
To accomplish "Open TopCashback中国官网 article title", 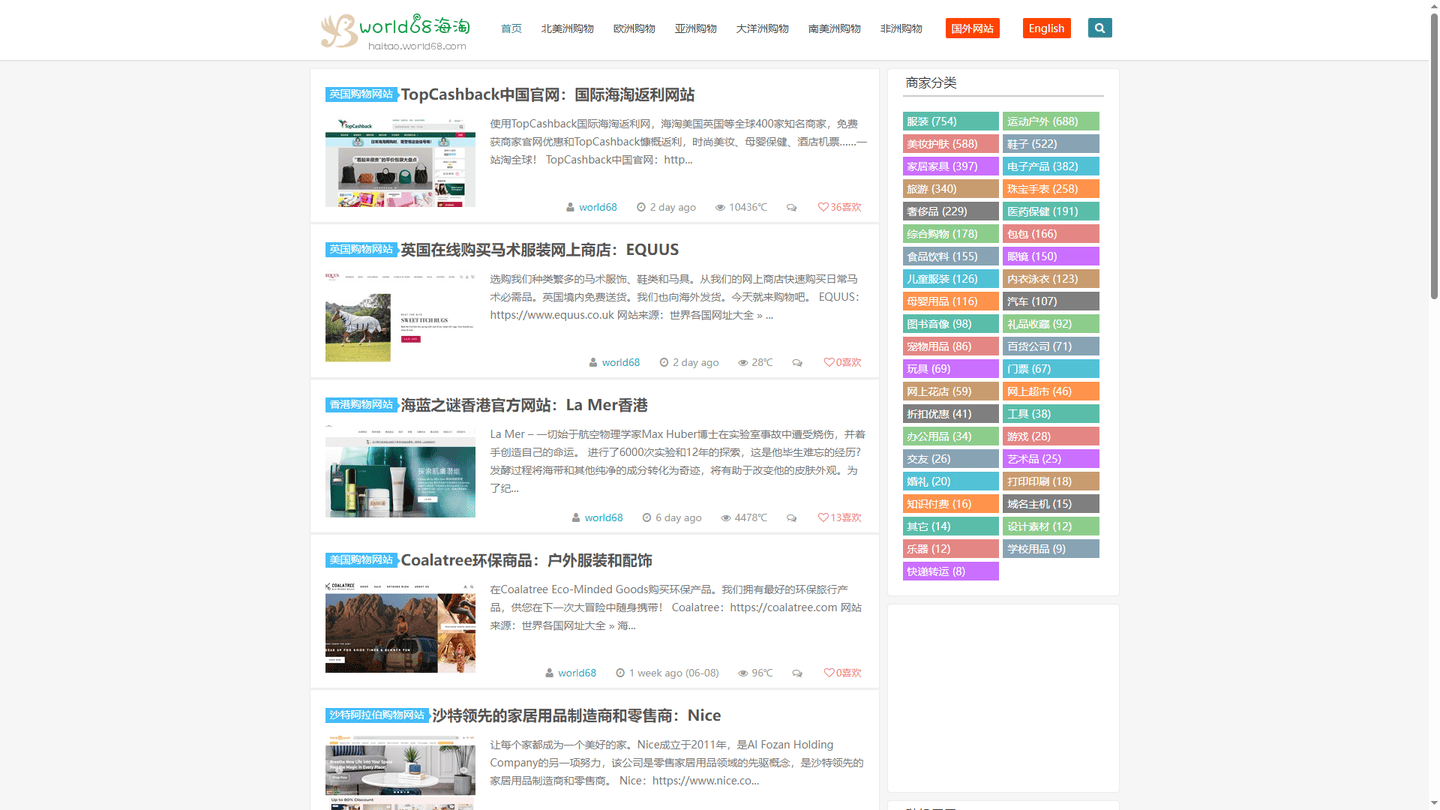I will tap(547, 94).
